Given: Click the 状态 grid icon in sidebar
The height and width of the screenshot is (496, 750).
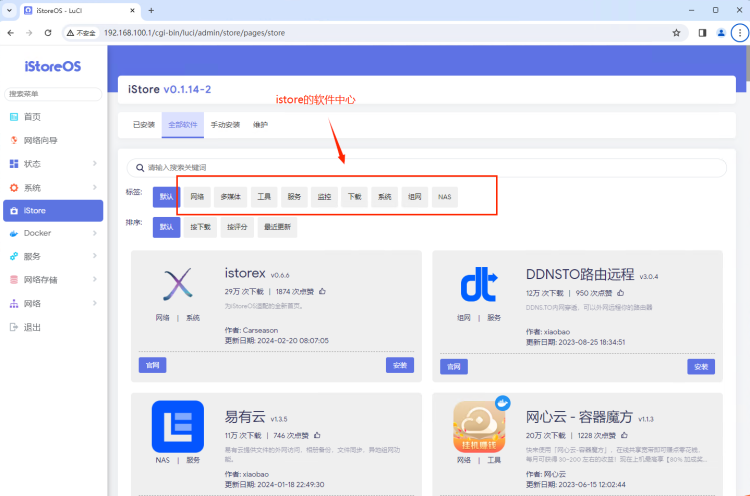Looking at the screenshot, I should point(14,164).
